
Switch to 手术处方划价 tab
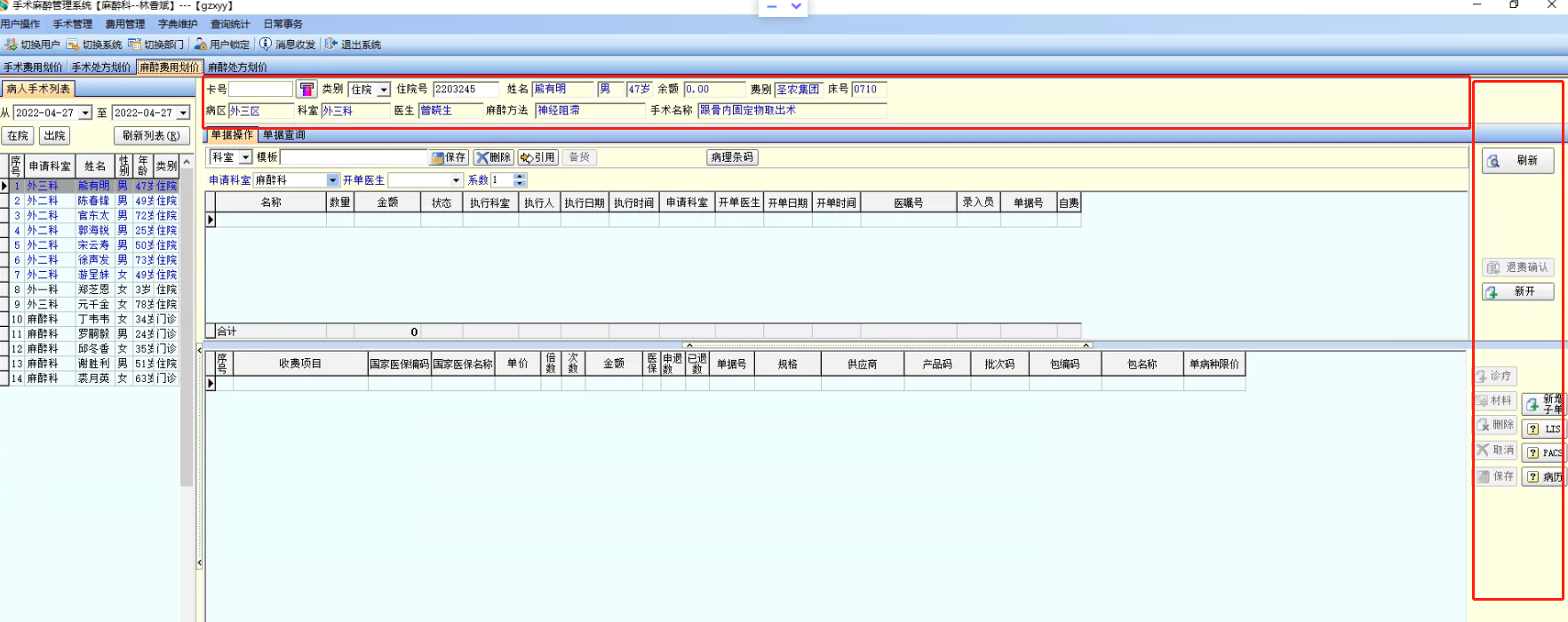(101, 67)
